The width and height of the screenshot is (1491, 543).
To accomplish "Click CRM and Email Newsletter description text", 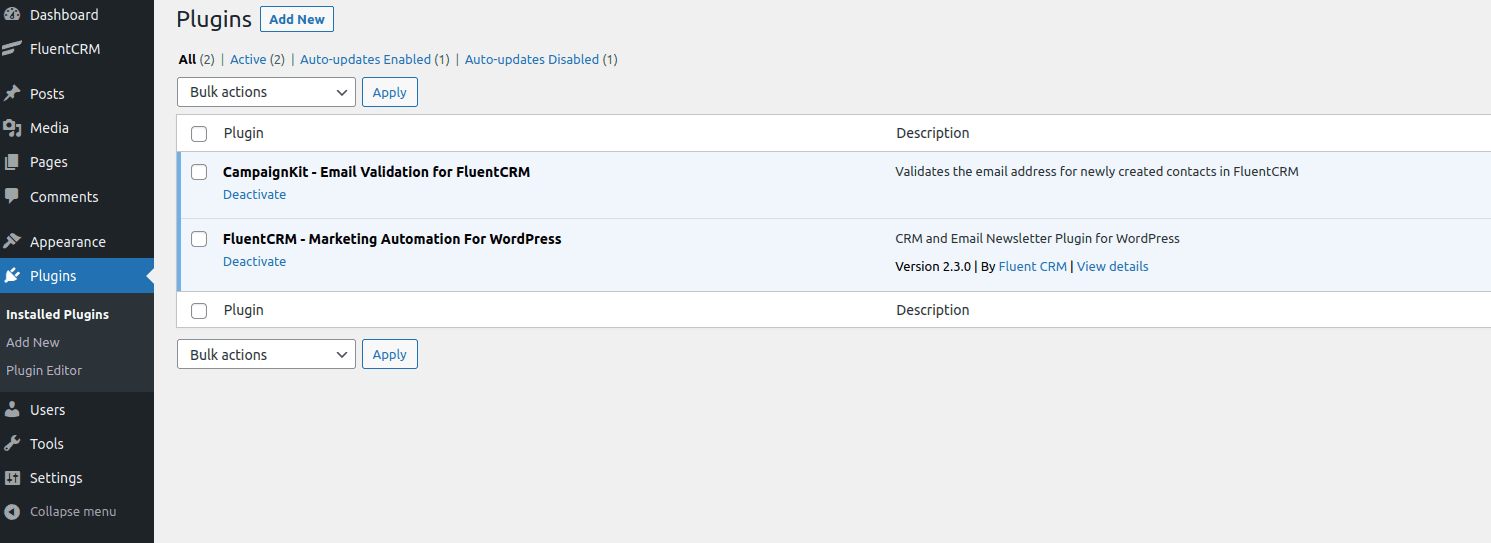I will pyautogui.click(x=1037, y=239).
